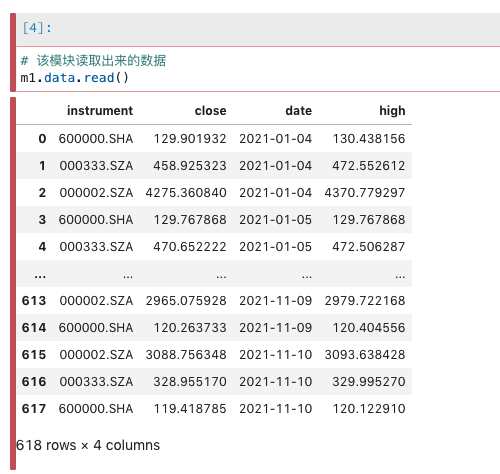Select the 600000.SHA cell in row 614
The width and height of the screenshot is (500, 474).
(x=96, y=328)
